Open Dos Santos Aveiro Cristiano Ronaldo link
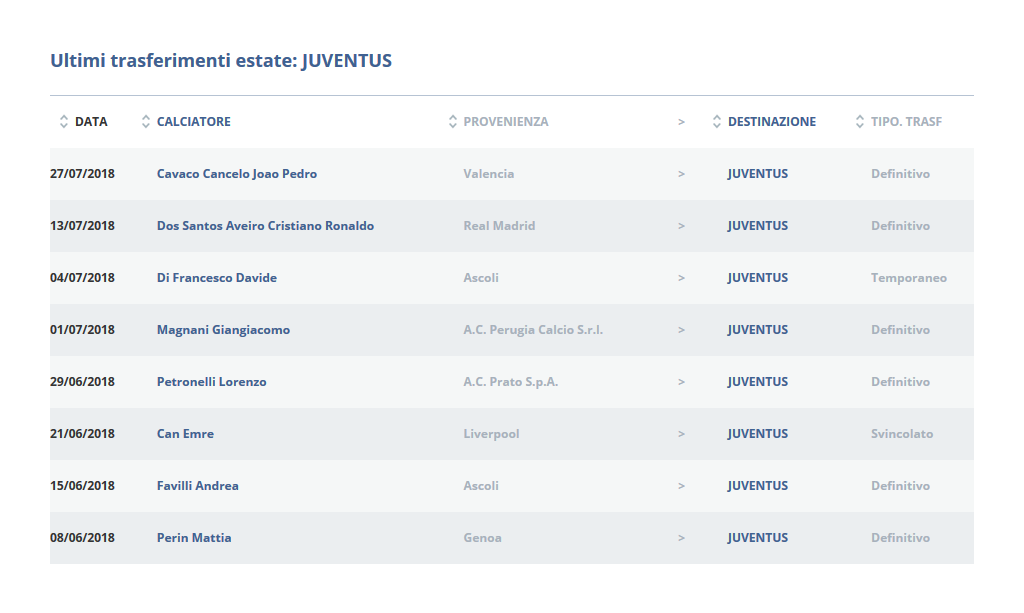Screen dimensions: 1024x613 pos(265,226)
